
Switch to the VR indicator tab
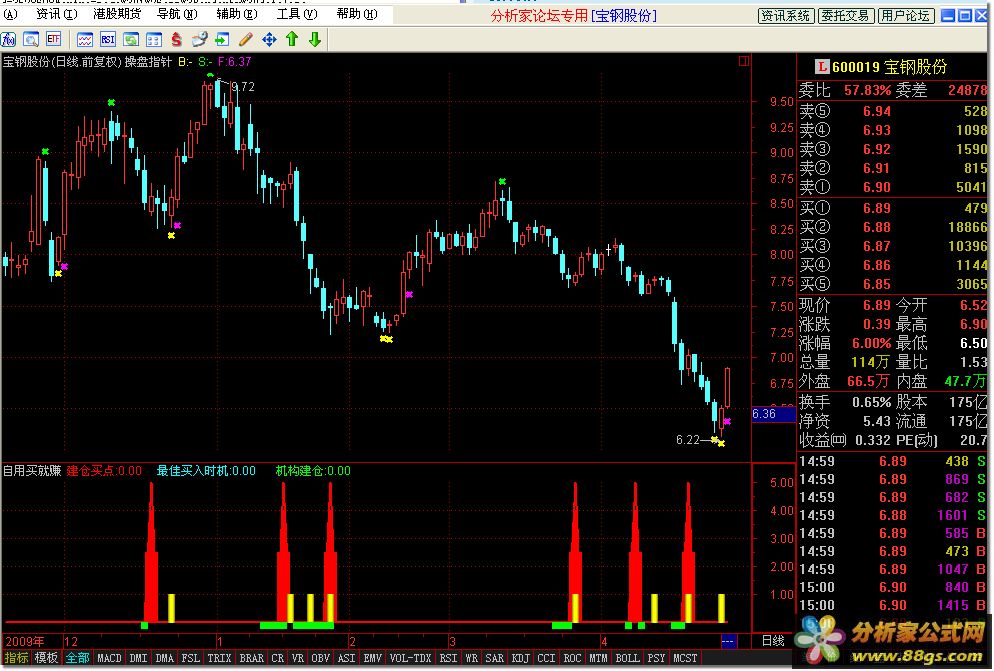coord(298,658)
